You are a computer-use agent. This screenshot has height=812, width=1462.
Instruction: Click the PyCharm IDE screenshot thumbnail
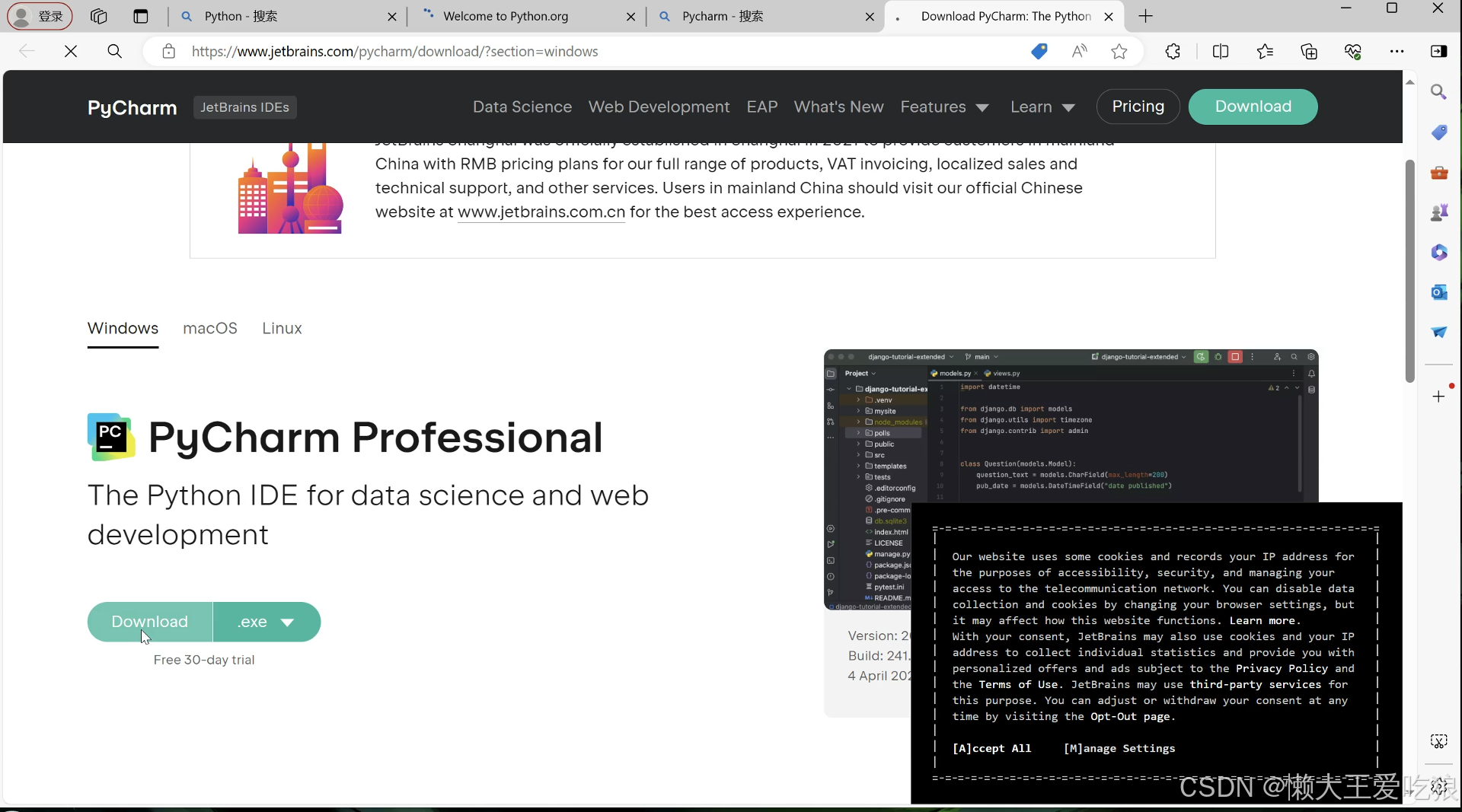(x=1071, y=479)
